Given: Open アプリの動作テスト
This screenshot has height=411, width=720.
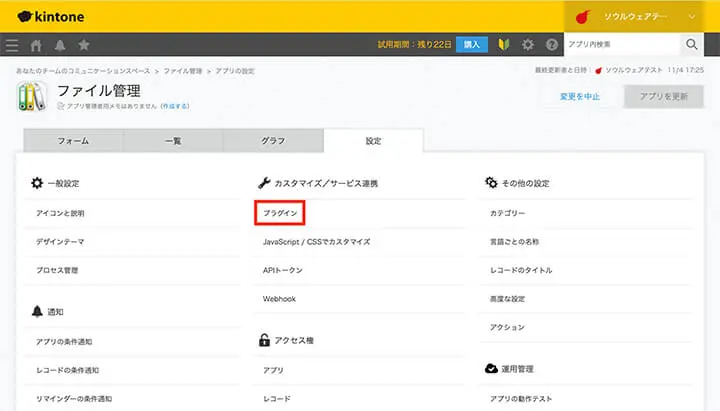Looking at the screenshot, I should [521, 399].
